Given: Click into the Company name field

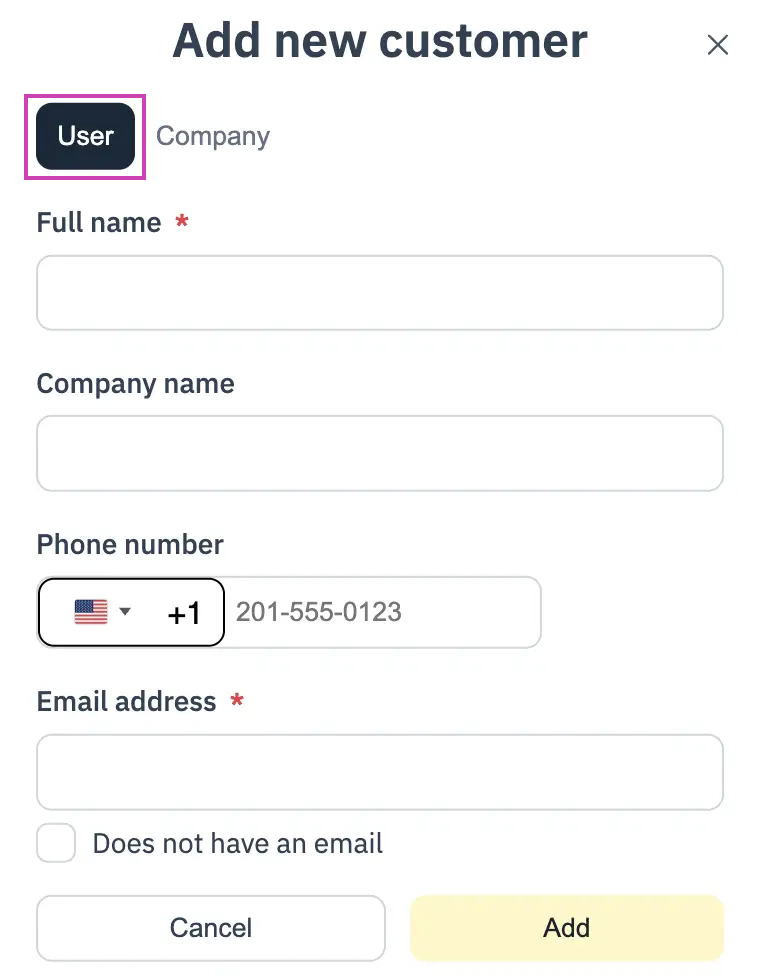Looking at the screenshot, I should (x=380, y=453).
